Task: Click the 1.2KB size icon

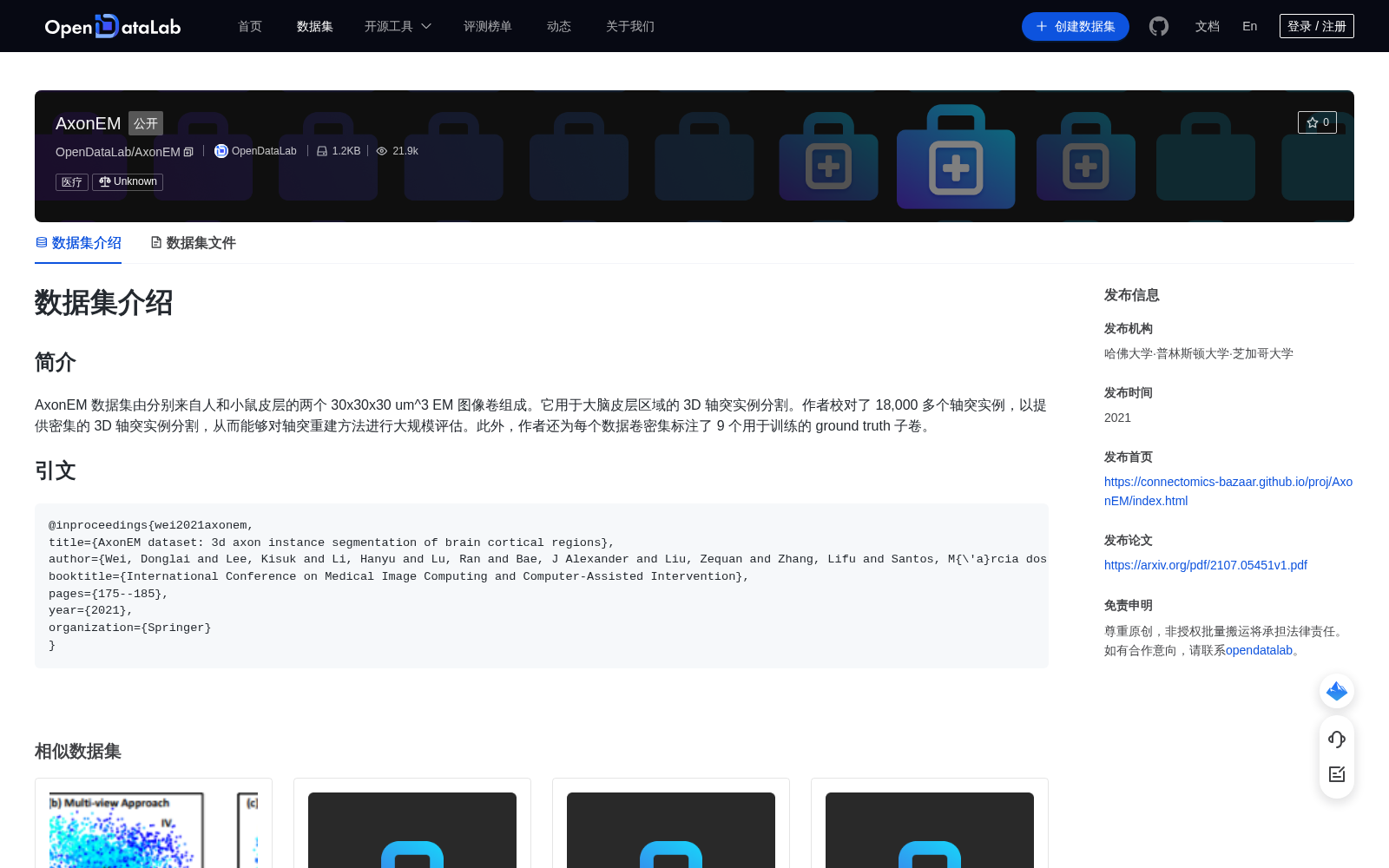Action: click(x=322, y=151)
